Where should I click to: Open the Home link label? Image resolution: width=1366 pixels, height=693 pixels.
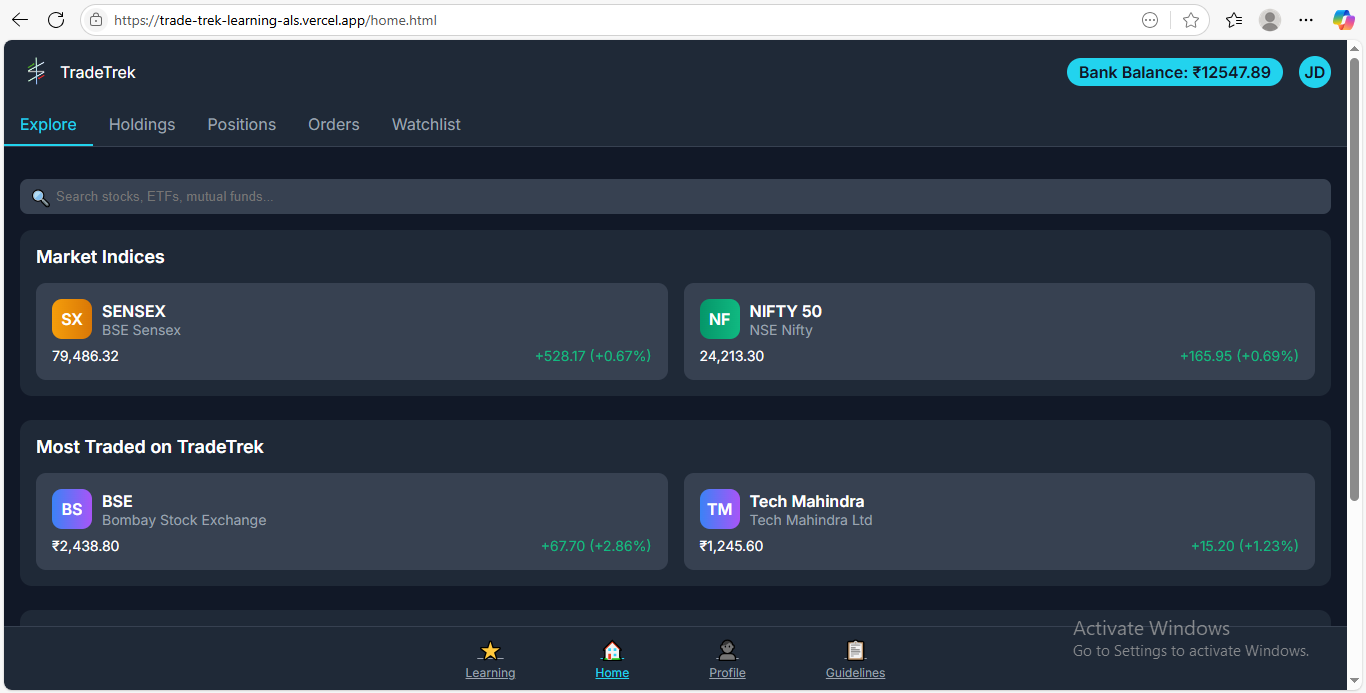tap(612, 673)
